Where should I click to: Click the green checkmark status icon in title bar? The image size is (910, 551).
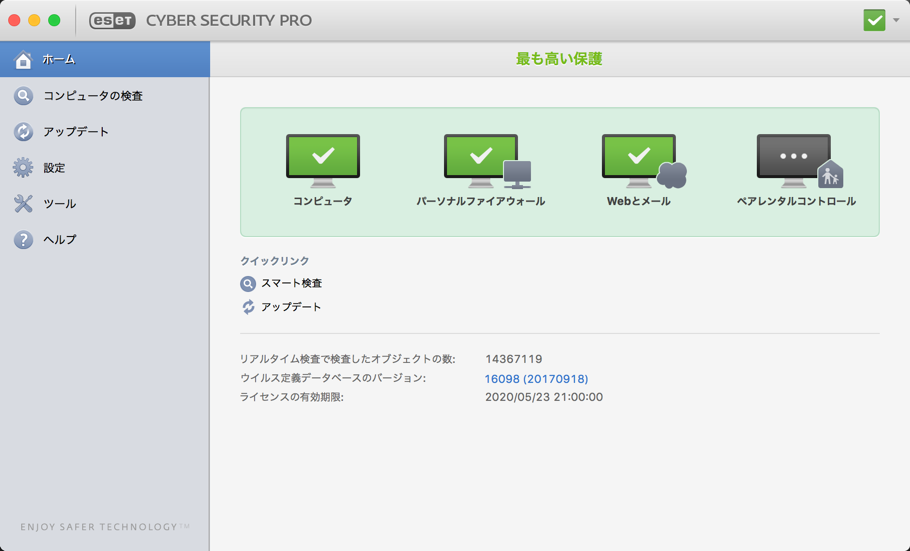click(874, 20)
